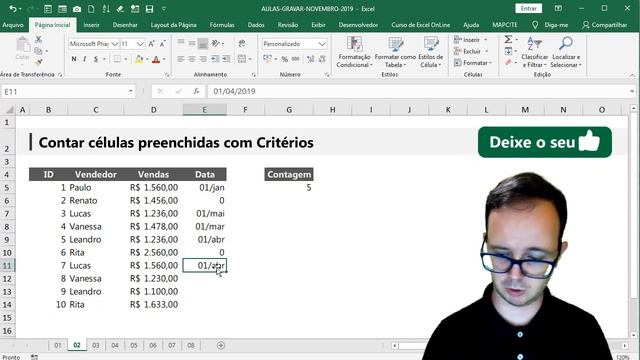640x360 pixels.
Task: Open the Arquivo menu
Action: 13,25
